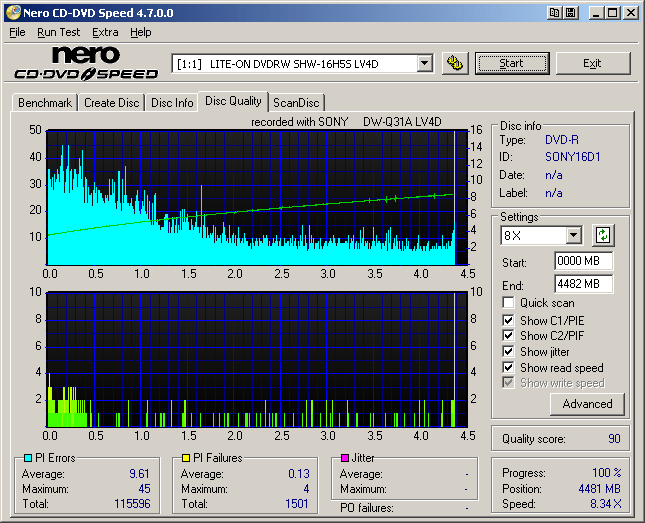Click the yellow PI Failures color swatch
The image size is (645, 523).
186,458
